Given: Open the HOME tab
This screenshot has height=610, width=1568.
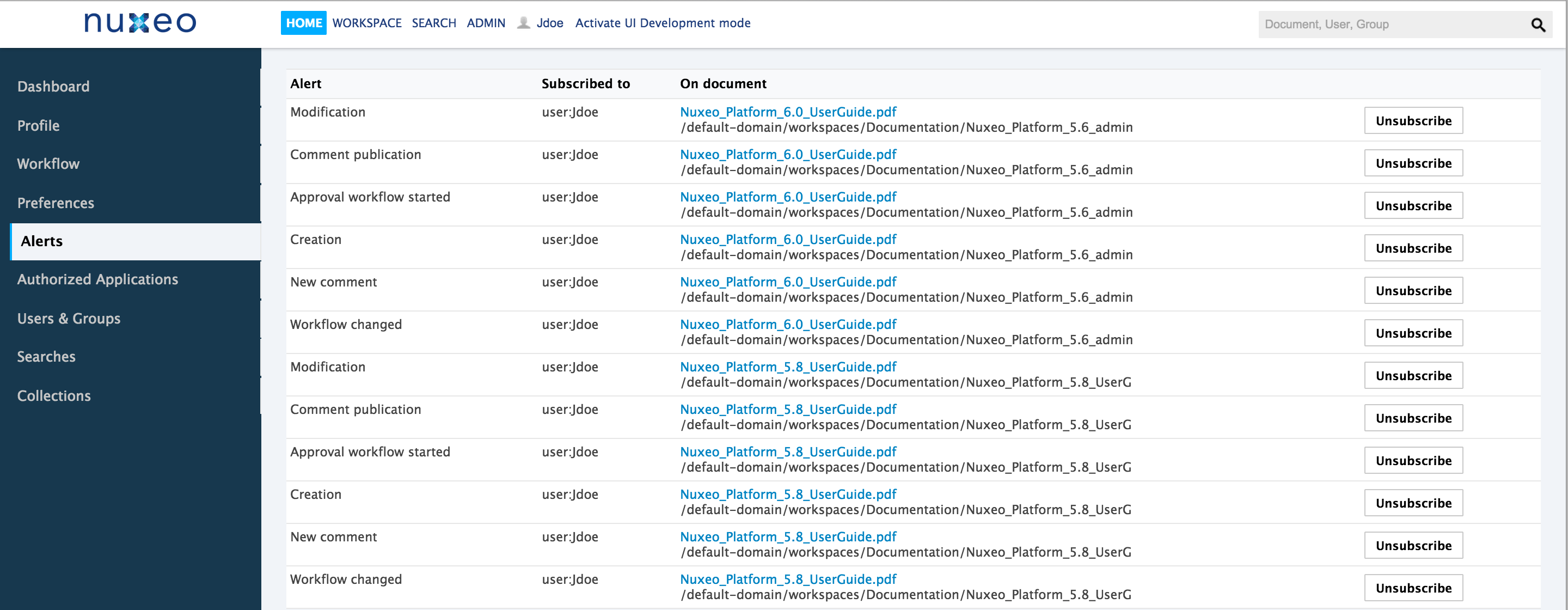Looking at the screenshot, I should [x=304, y=23].
